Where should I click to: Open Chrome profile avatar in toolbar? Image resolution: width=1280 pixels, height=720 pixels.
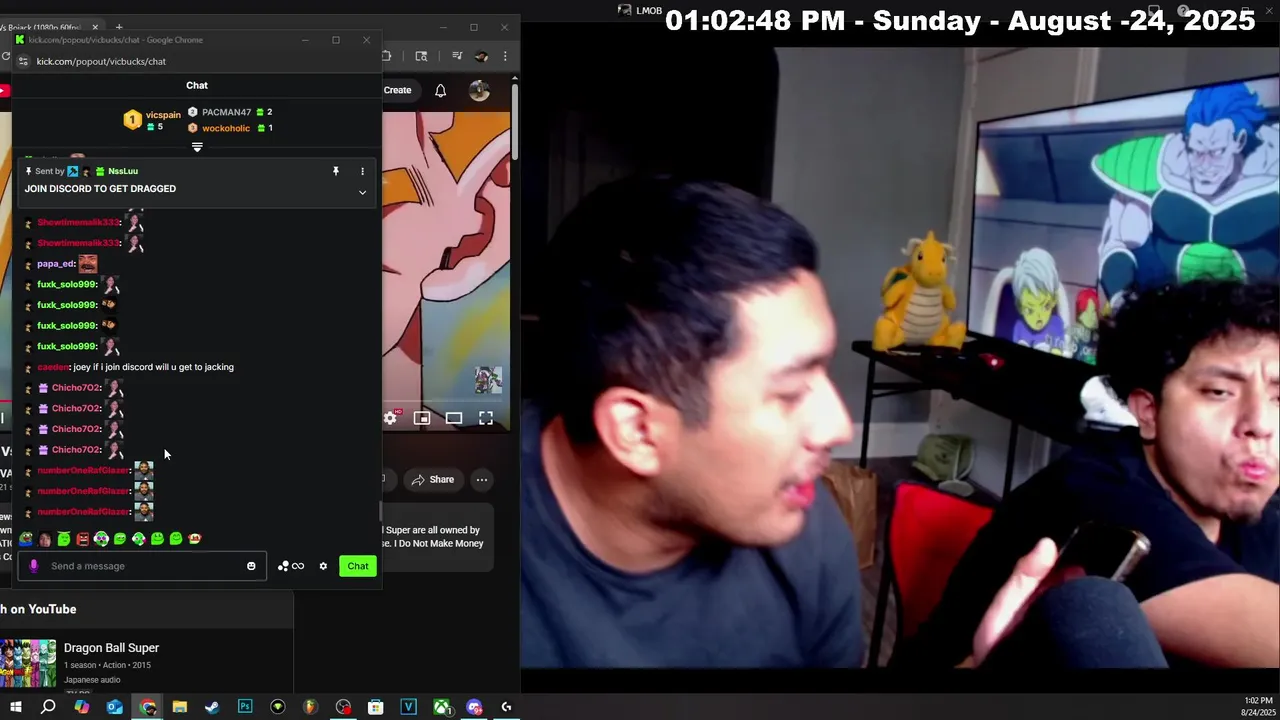[481, 56]
